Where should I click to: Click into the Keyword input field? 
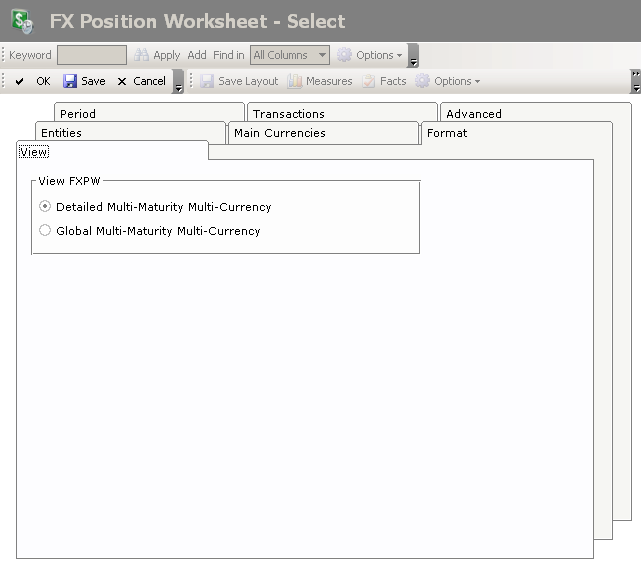[x=91, y=55]
